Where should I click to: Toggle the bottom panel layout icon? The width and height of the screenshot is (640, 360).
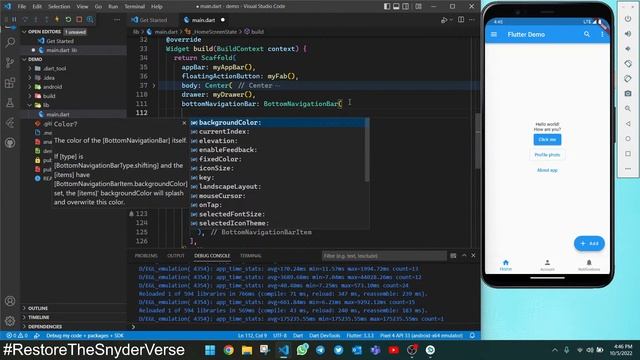[396, 7]
